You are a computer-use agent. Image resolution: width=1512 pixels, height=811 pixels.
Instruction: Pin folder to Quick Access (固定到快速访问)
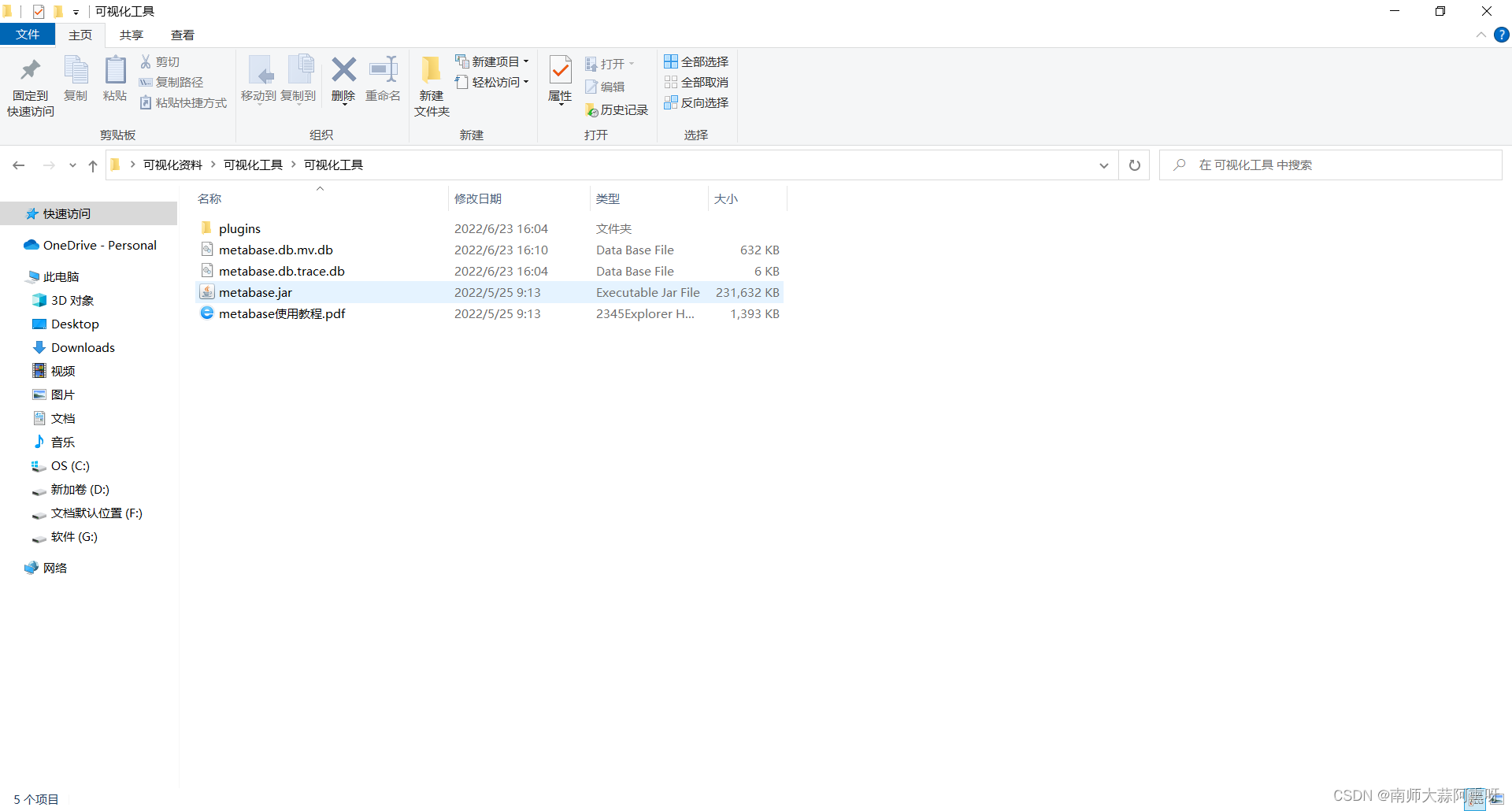point(31,87)
